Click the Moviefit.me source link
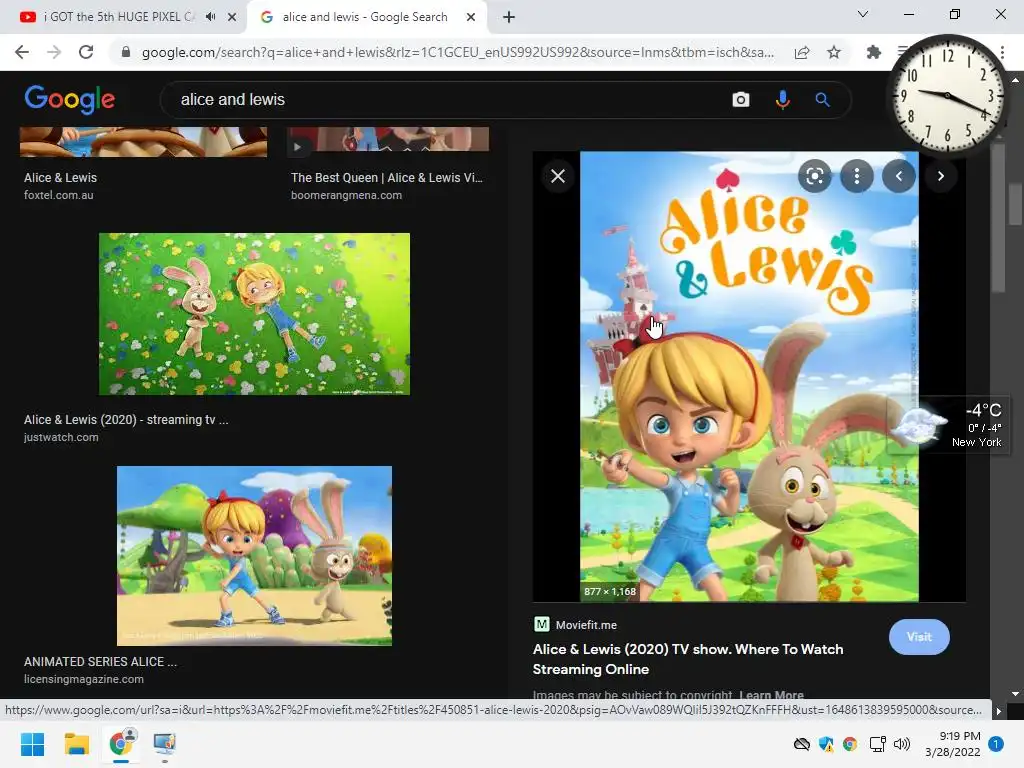The height and width of the screenshot is (768, 1024). (x=575, y=625)
